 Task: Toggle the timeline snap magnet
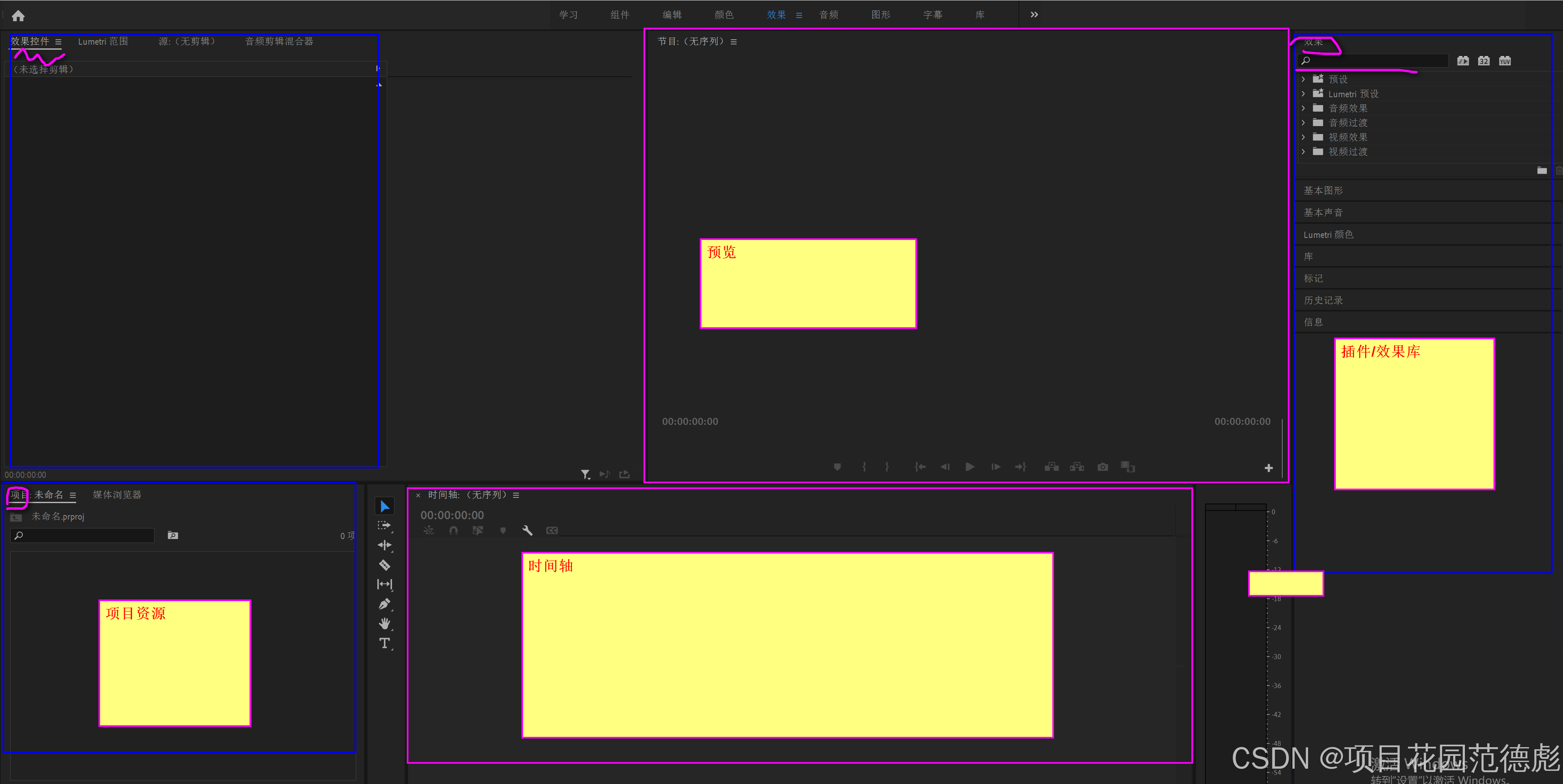point(453,530)
